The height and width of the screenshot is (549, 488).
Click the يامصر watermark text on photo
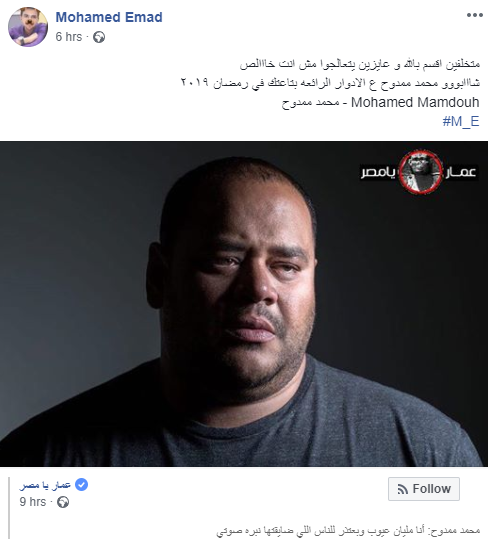(x=379, y=172)
